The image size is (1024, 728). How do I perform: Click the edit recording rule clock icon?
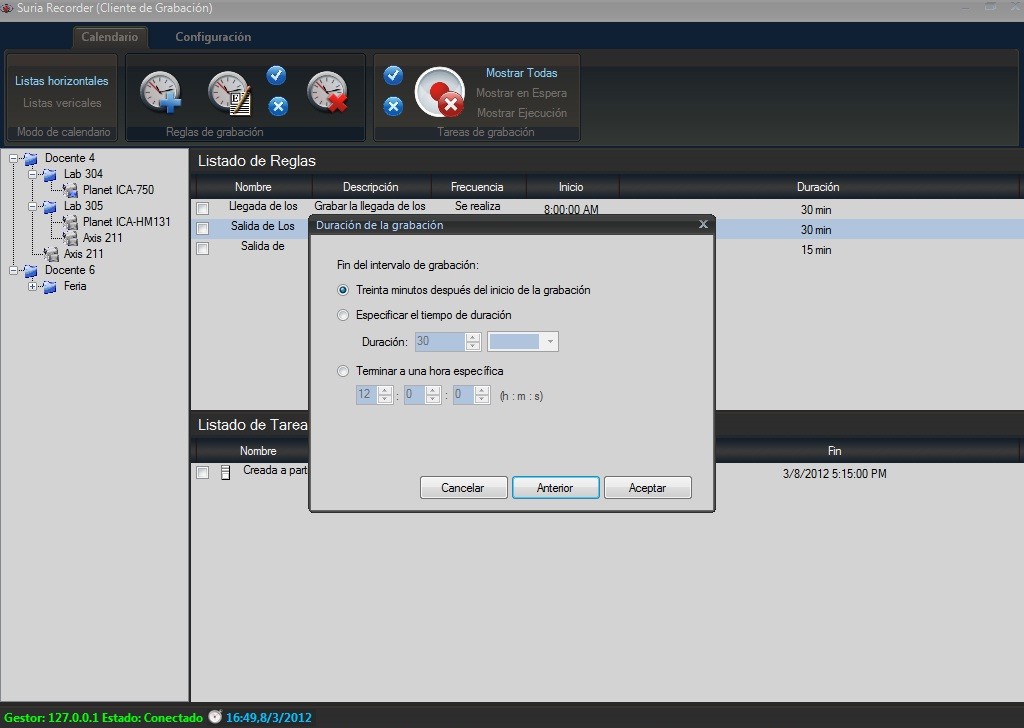229,92
